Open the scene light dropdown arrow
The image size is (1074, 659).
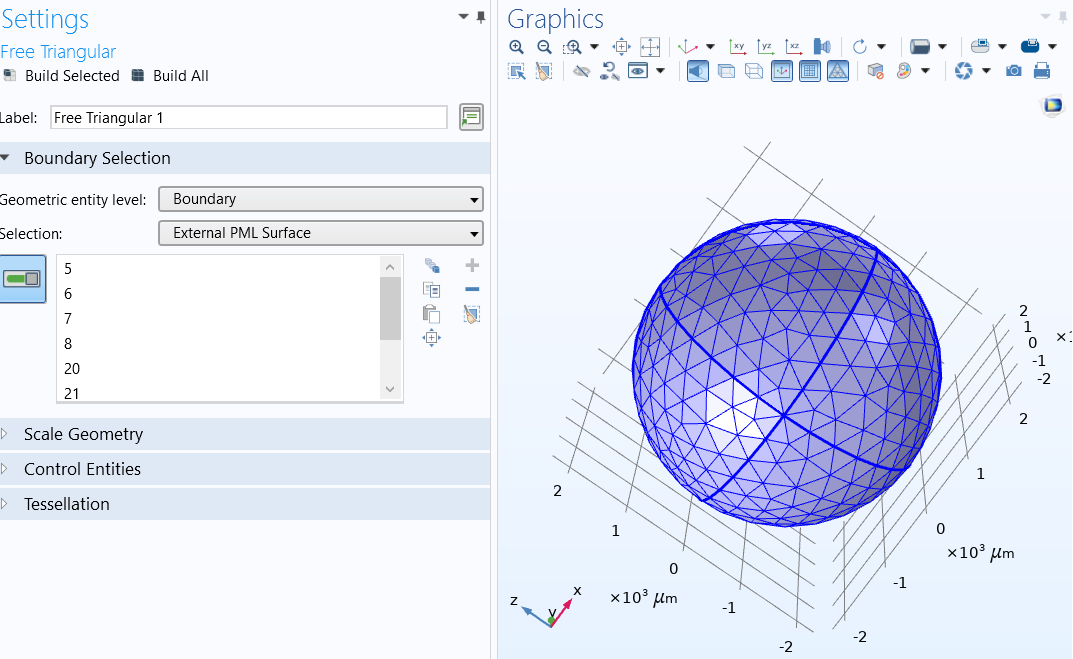click(942, 47)
